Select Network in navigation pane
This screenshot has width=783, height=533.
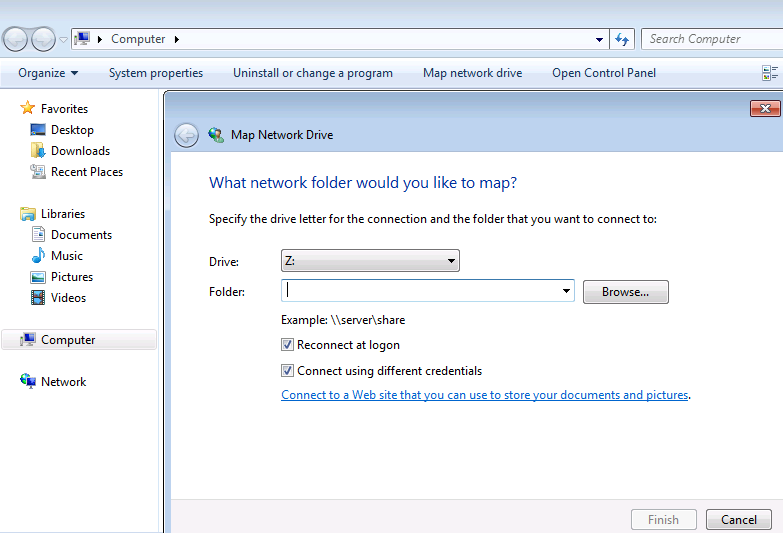click(63, 382)
